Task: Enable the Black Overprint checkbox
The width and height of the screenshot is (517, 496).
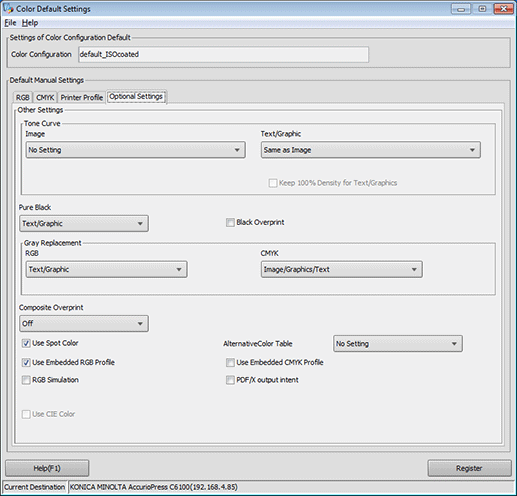Action: click(x=230, y=222)
